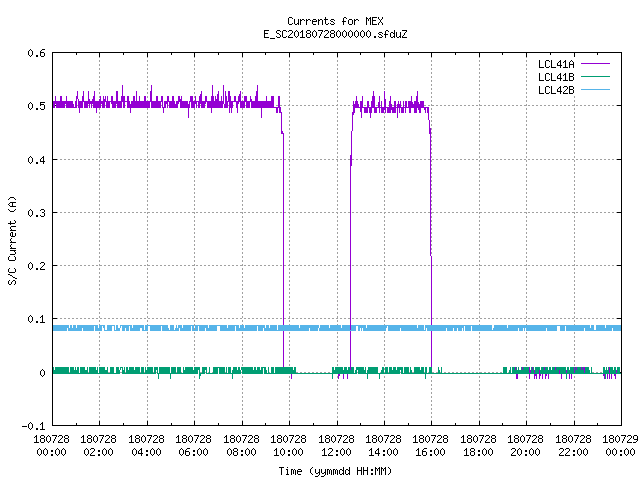This screenshot has height=480, width=640.
Task: Click the LCL41B legend label
Action: [556, 77]
